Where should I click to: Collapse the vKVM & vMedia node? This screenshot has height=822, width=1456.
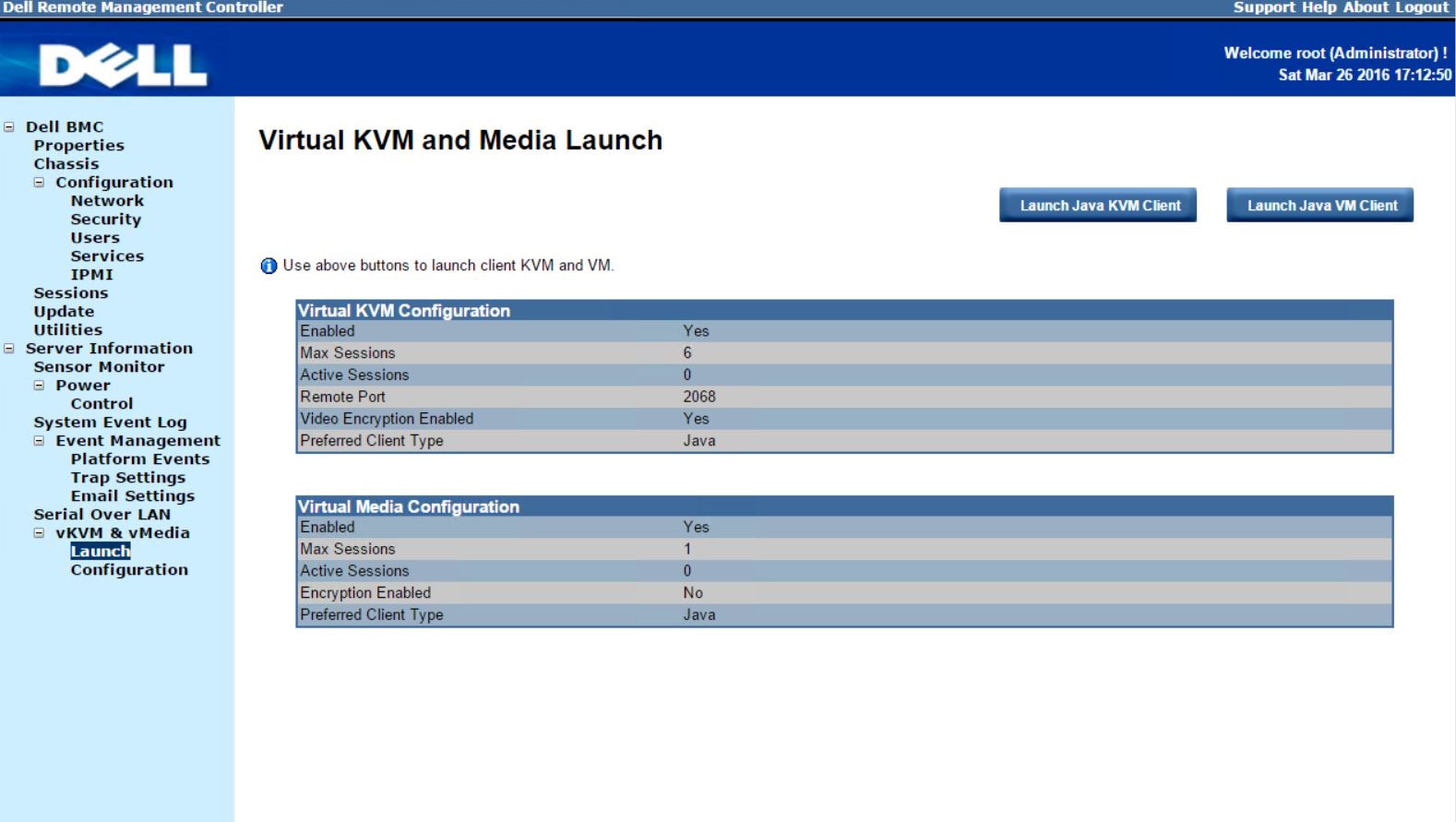39,533
